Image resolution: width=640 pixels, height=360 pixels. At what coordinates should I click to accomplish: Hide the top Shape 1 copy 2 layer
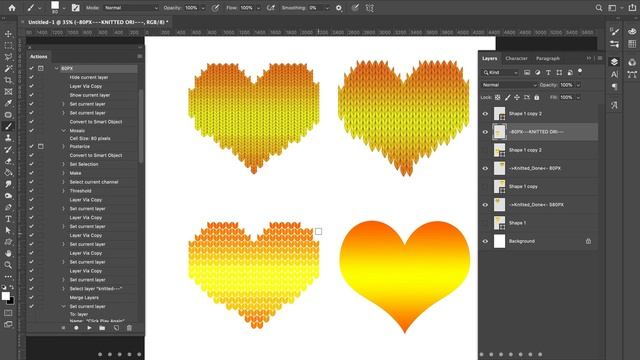pyautogui.click(x=485, y=114)
